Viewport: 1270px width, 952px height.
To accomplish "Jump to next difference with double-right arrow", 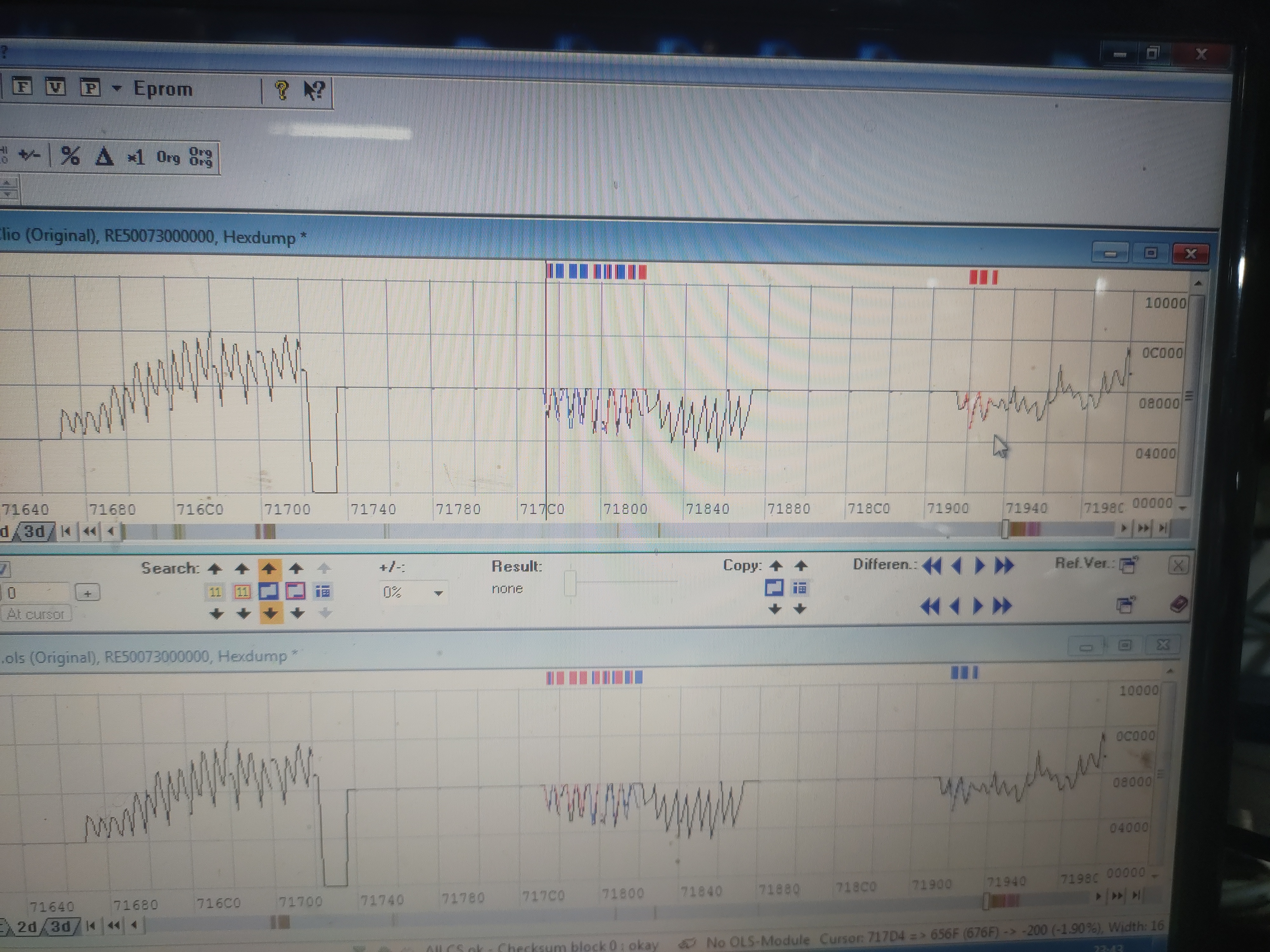I will point(1004,566).
